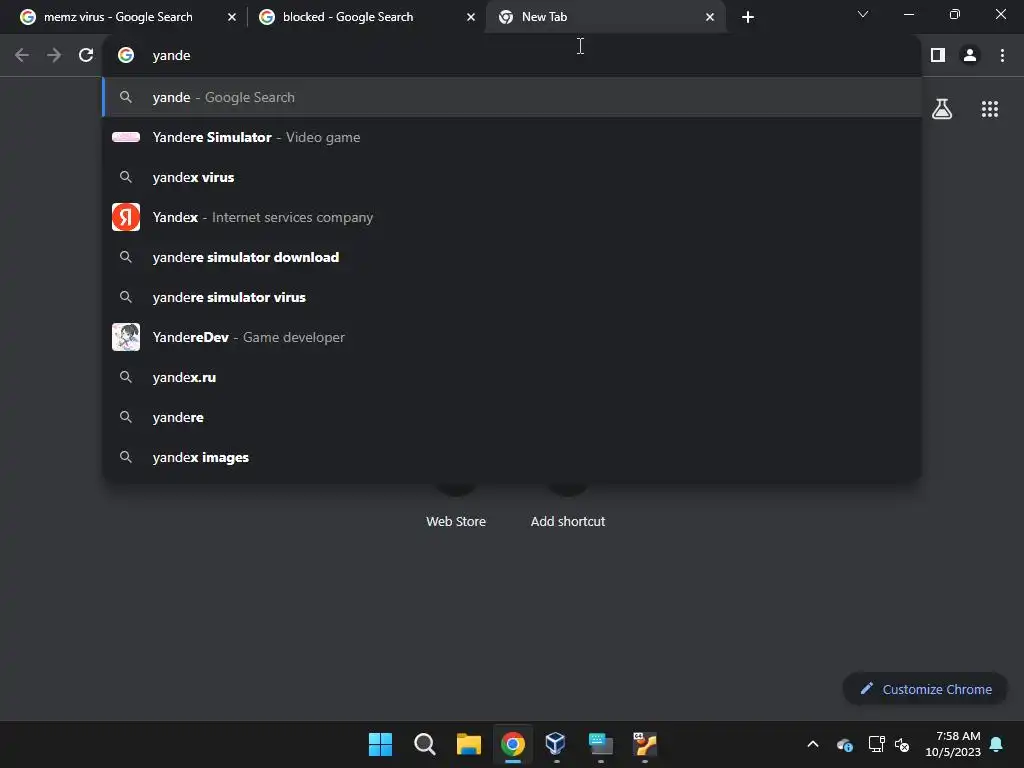Click the Google logo in address bar

coord(126,56)
